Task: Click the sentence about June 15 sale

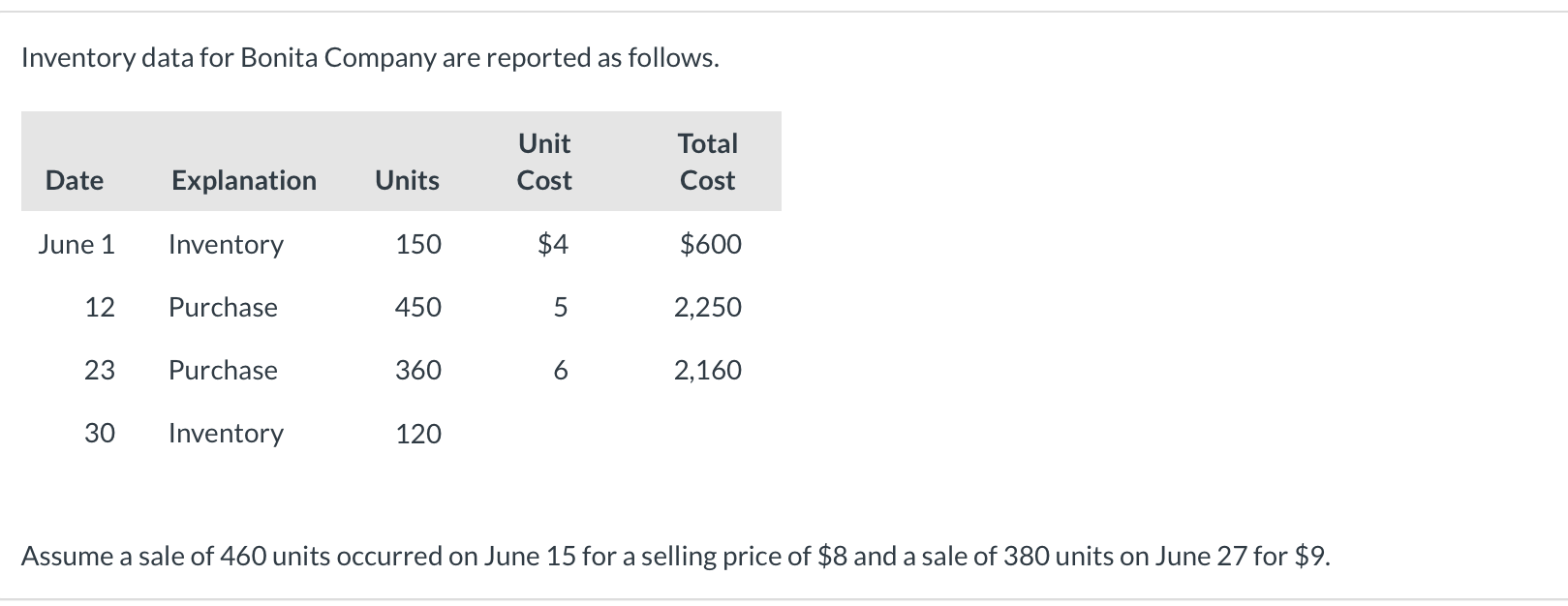Action: 675,557
